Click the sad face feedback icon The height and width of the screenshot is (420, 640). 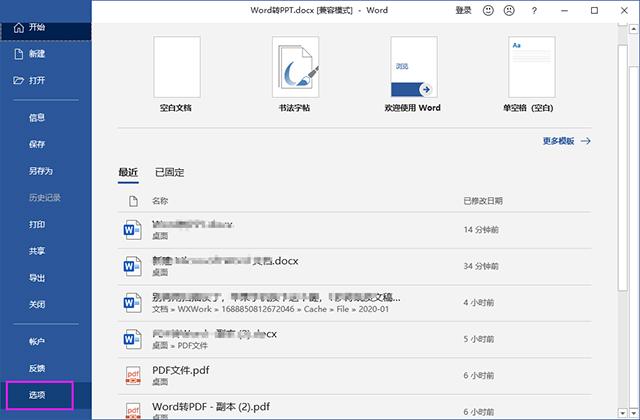click(509, 11)
